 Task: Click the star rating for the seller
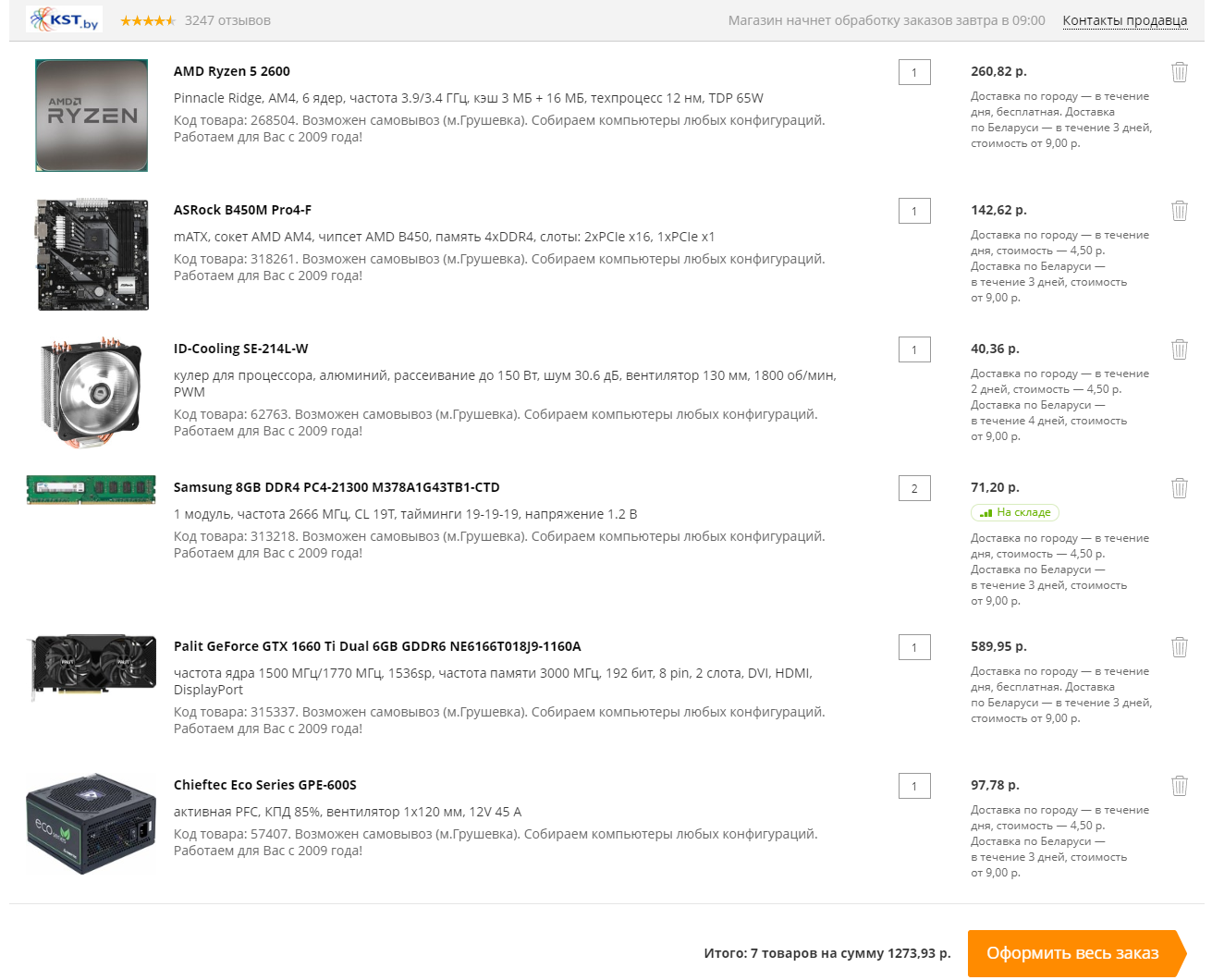pyautogui.click(x=147, y=20)
